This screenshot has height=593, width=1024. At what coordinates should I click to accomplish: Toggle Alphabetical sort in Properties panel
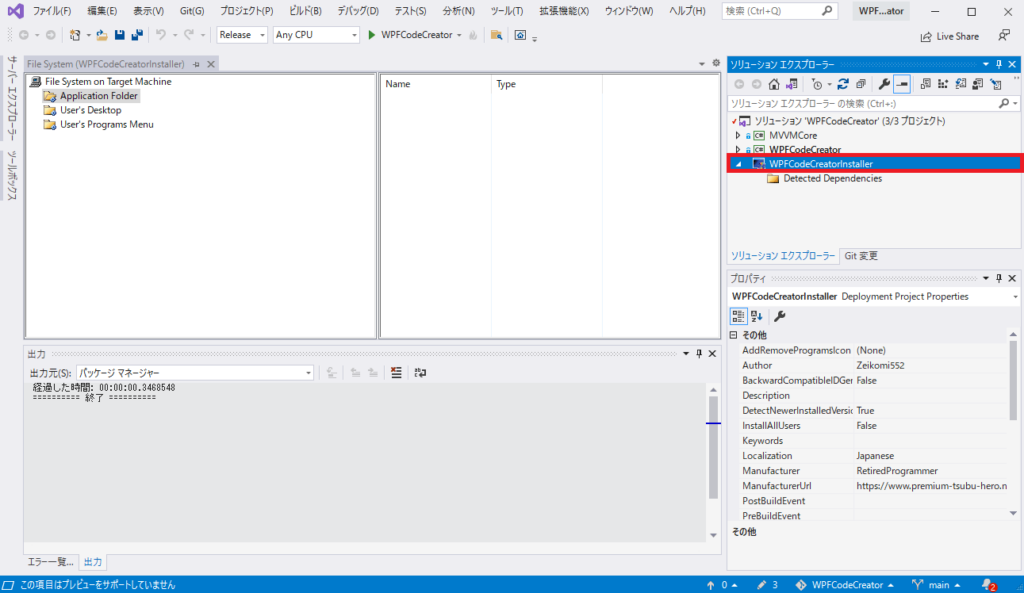tap(757, 317)
